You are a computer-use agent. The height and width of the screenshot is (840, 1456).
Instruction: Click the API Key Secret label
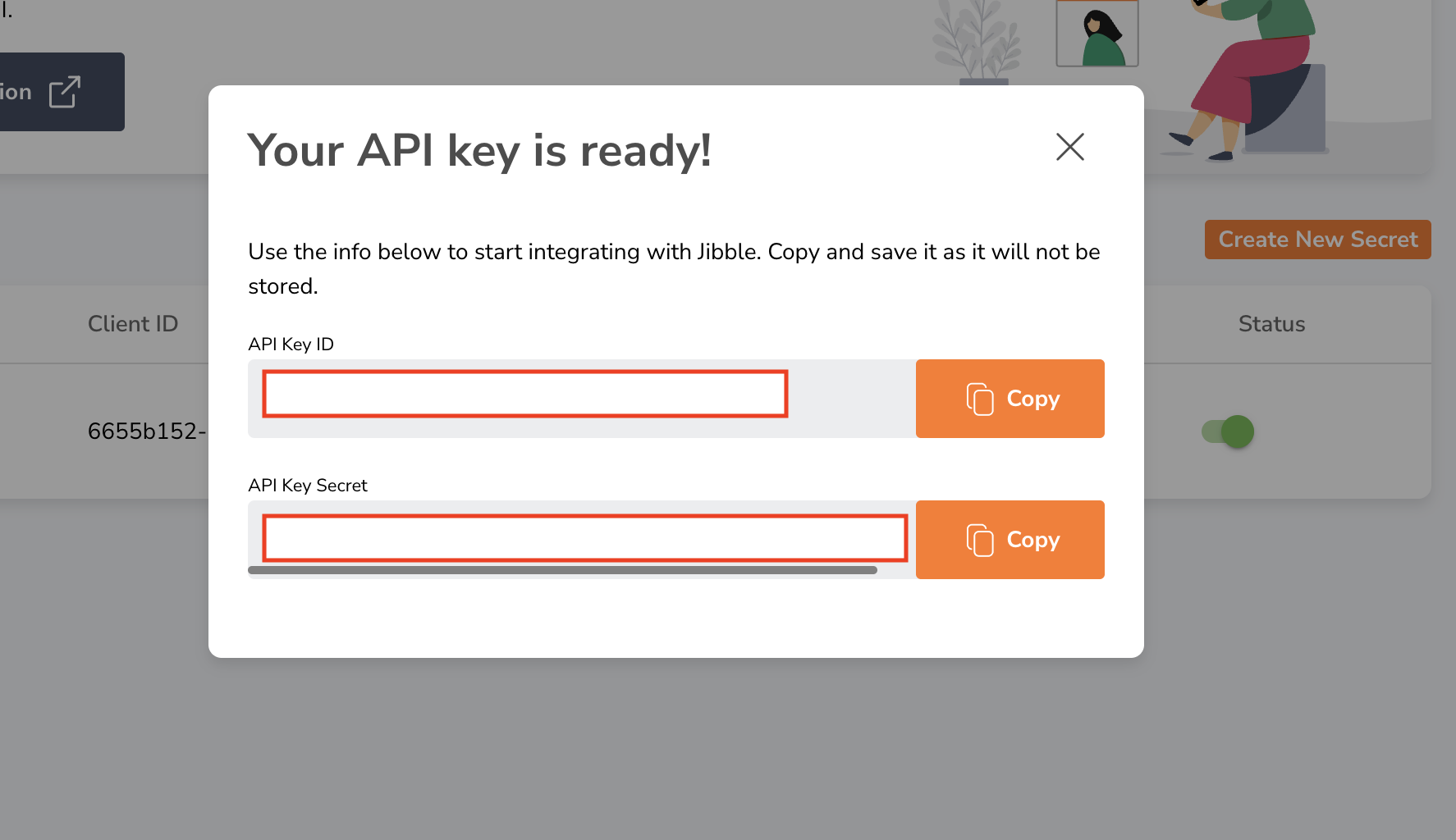[308, 486]
